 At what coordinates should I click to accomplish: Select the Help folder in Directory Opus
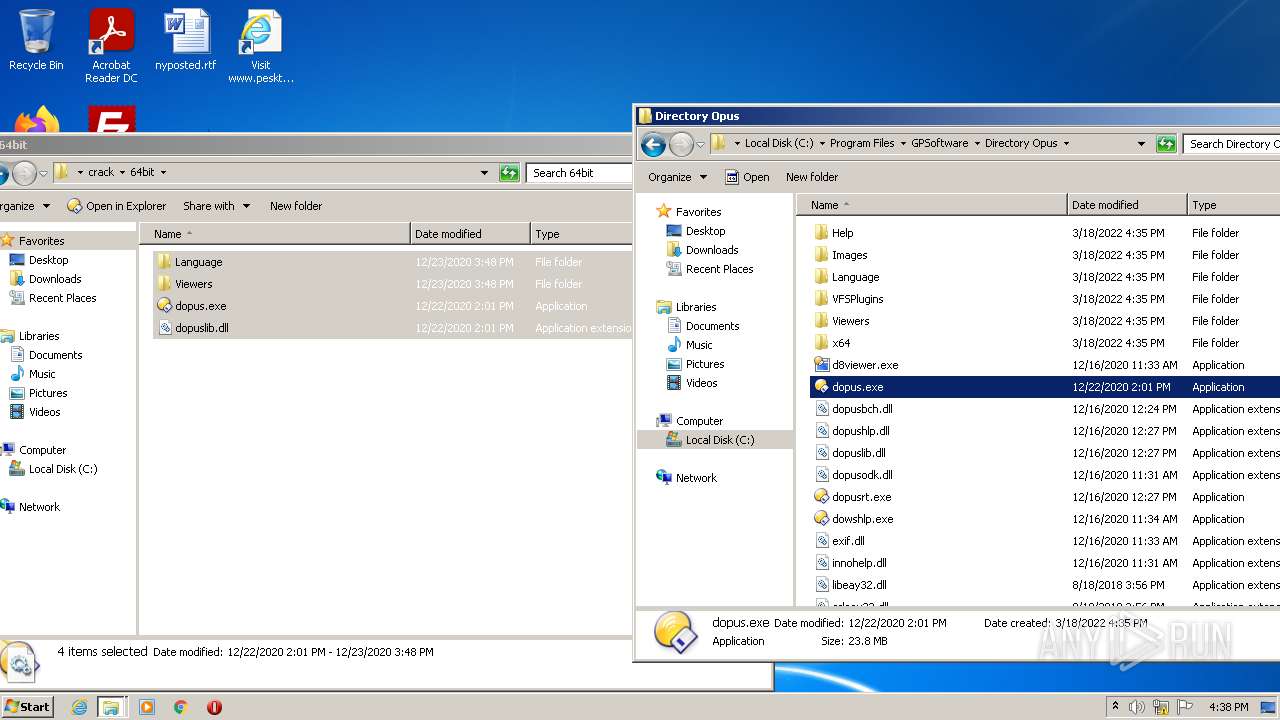842,233
